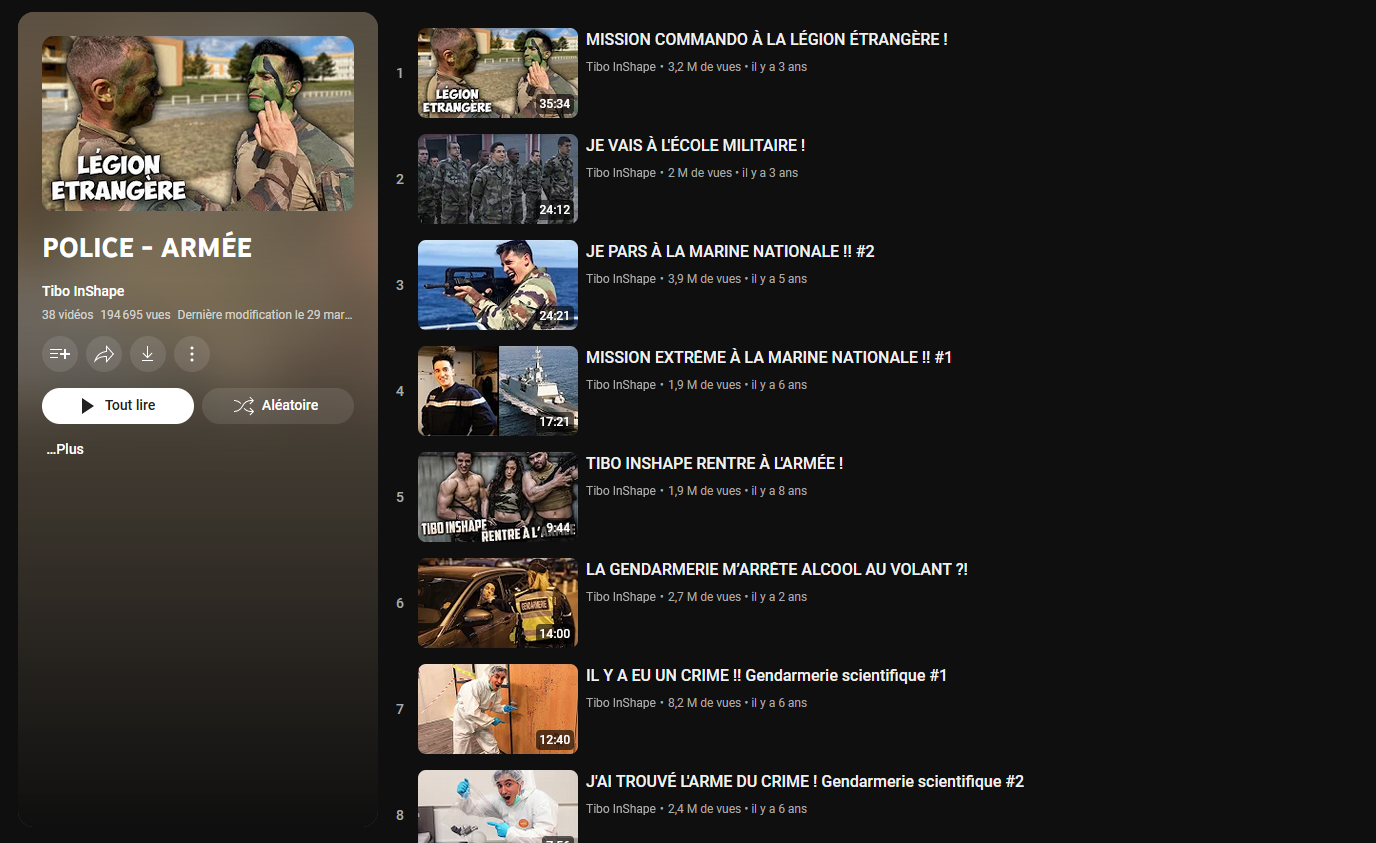Open thumbnail of Gendarmerie scientifique #2 video

(498, 806)
